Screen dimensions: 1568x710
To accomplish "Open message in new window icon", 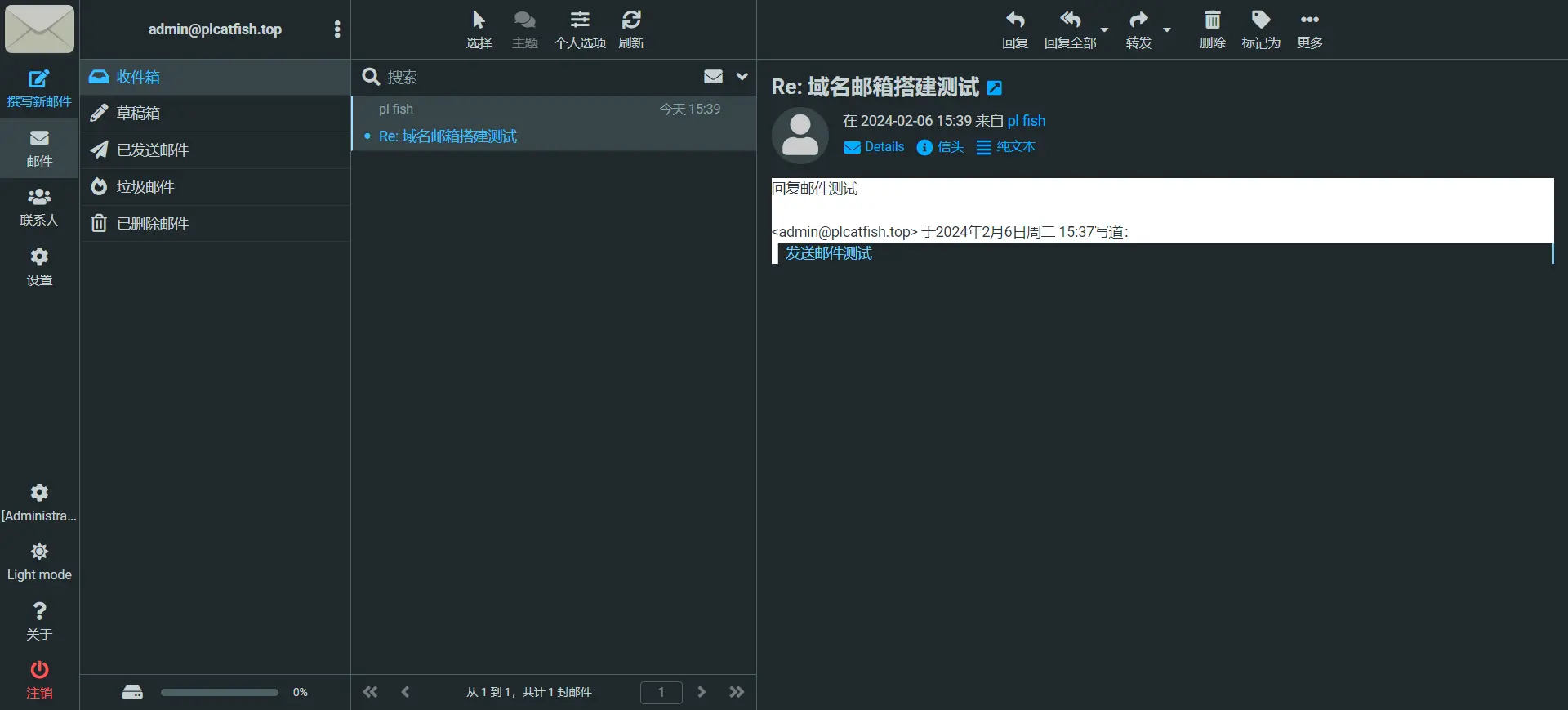I will (995, 88).
